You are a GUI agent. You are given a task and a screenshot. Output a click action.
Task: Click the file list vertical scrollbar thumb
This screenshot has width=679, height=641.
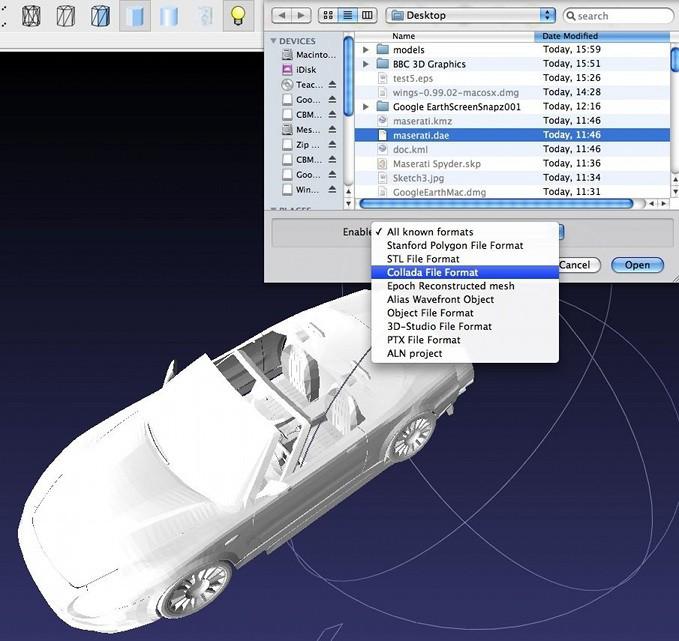pyautogui.click(x=674, y=60)
